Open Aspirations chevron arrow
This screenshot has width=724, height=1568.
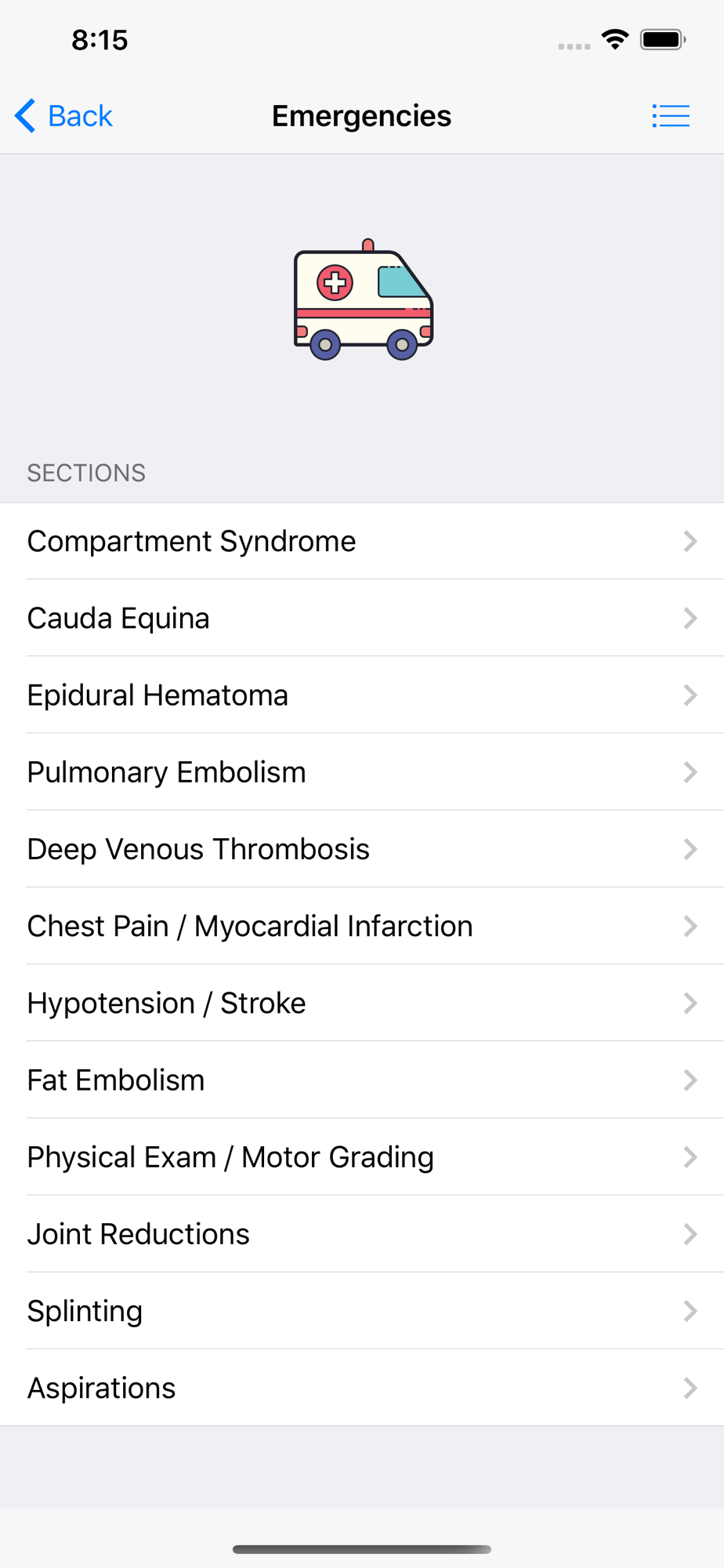pos(690,1388)
